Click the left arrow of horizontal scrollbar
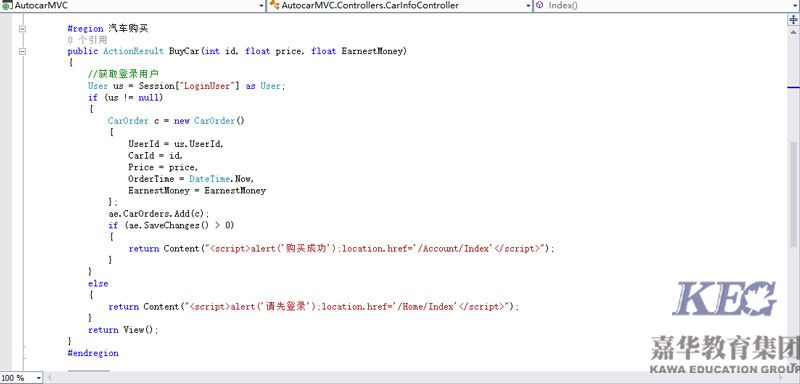Screen dimensions: 800x384 (x=50, y=378)
